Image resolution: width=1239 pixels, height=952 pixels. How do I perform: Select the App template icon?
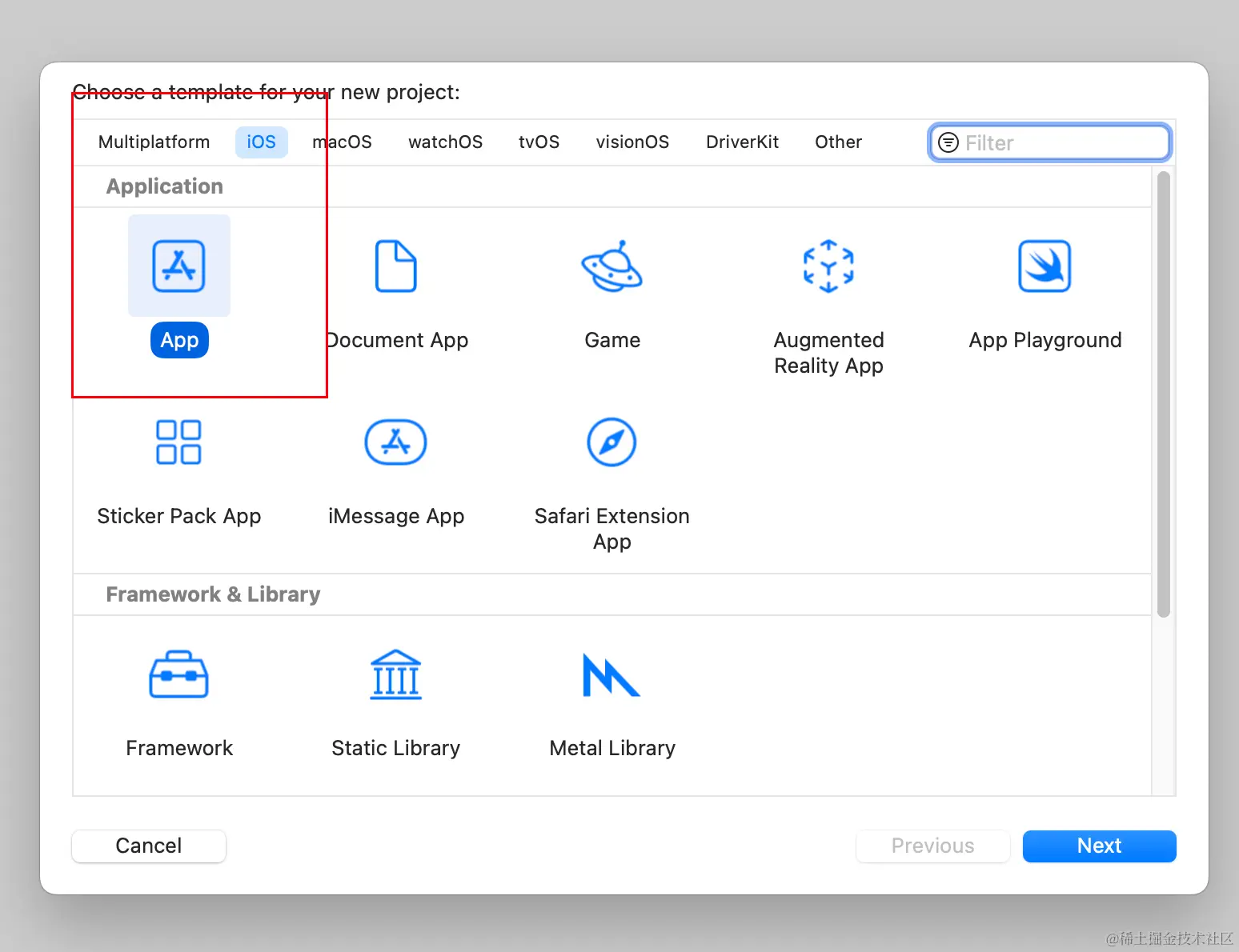pos(179,266)
